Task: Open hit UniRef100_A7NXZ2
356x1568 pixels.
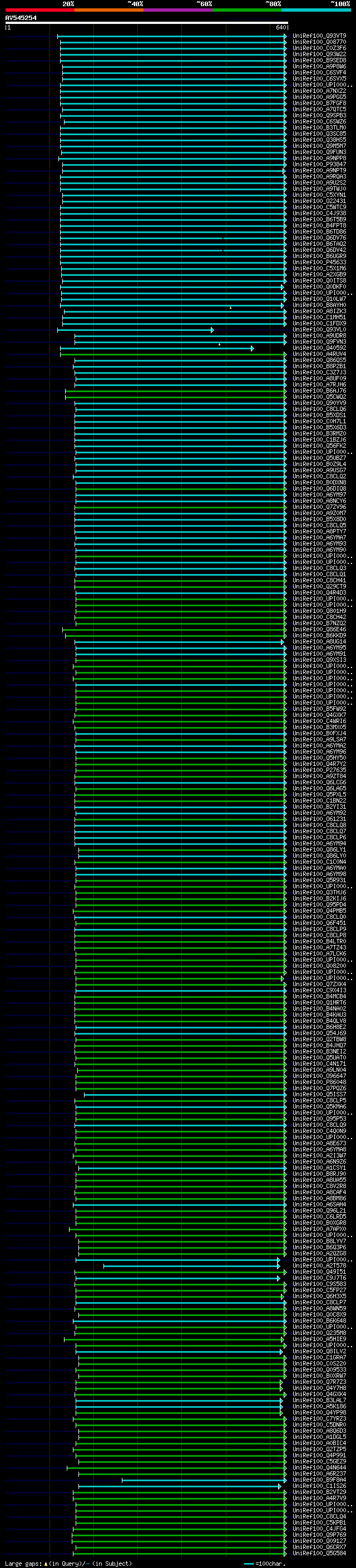Action: pos(319,91)
